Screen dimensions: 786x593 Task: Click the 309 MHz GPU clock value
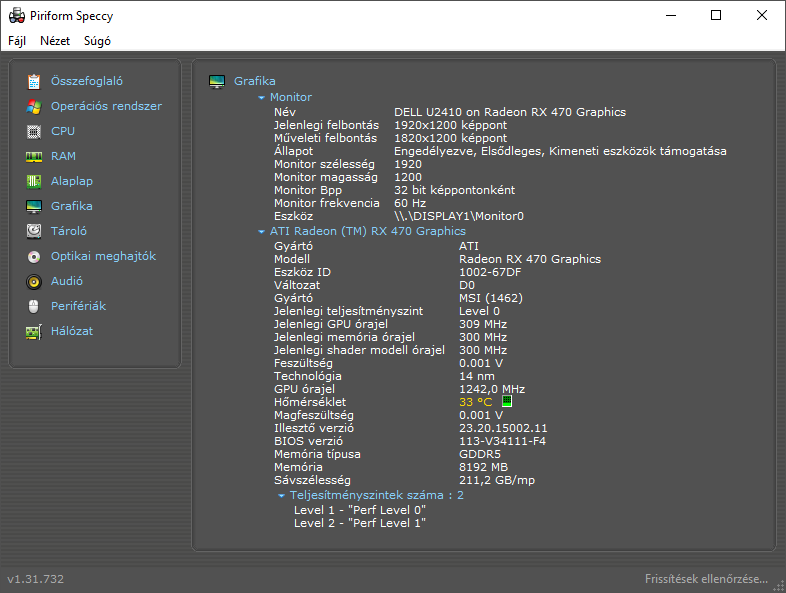pyautogui.click(x=483, y=324)
